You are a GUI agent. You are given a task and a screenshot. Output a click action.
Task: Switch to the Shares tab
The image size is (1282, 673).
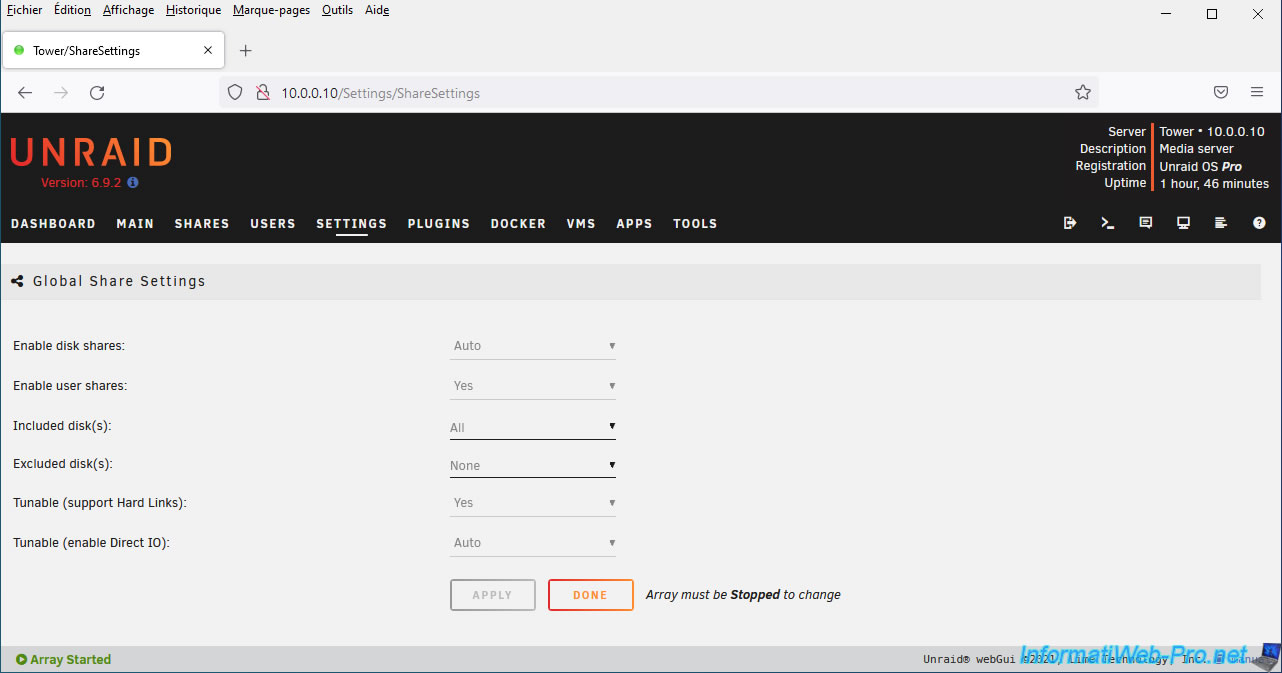202,224
